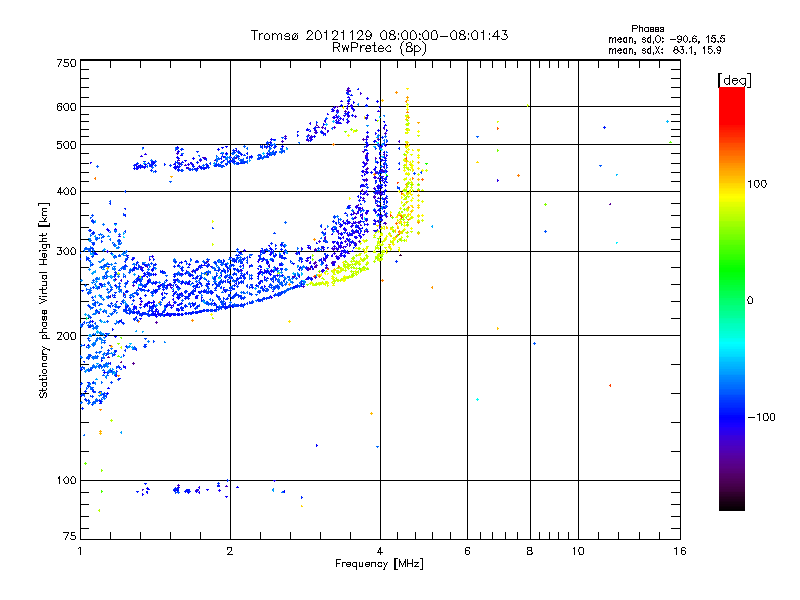Screen dimensions: 800x600
Task: Click the "300" height axis label
Action: 66,251
